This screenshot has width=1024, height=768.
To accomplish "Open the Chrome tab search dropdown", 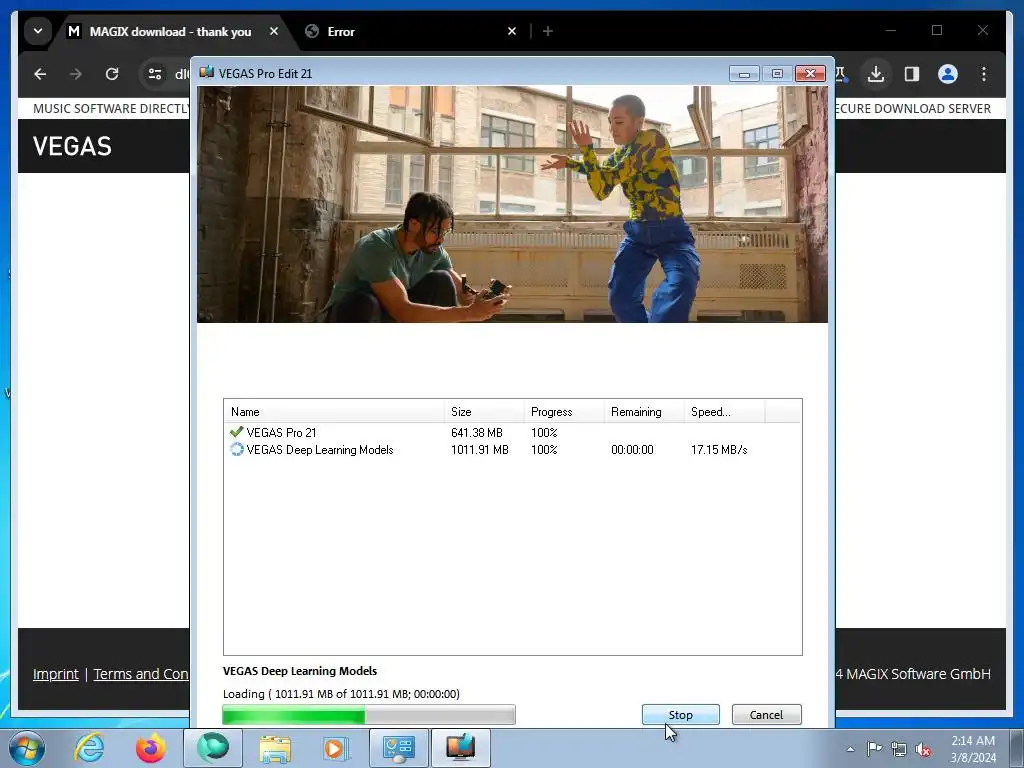I will point(38,31).
